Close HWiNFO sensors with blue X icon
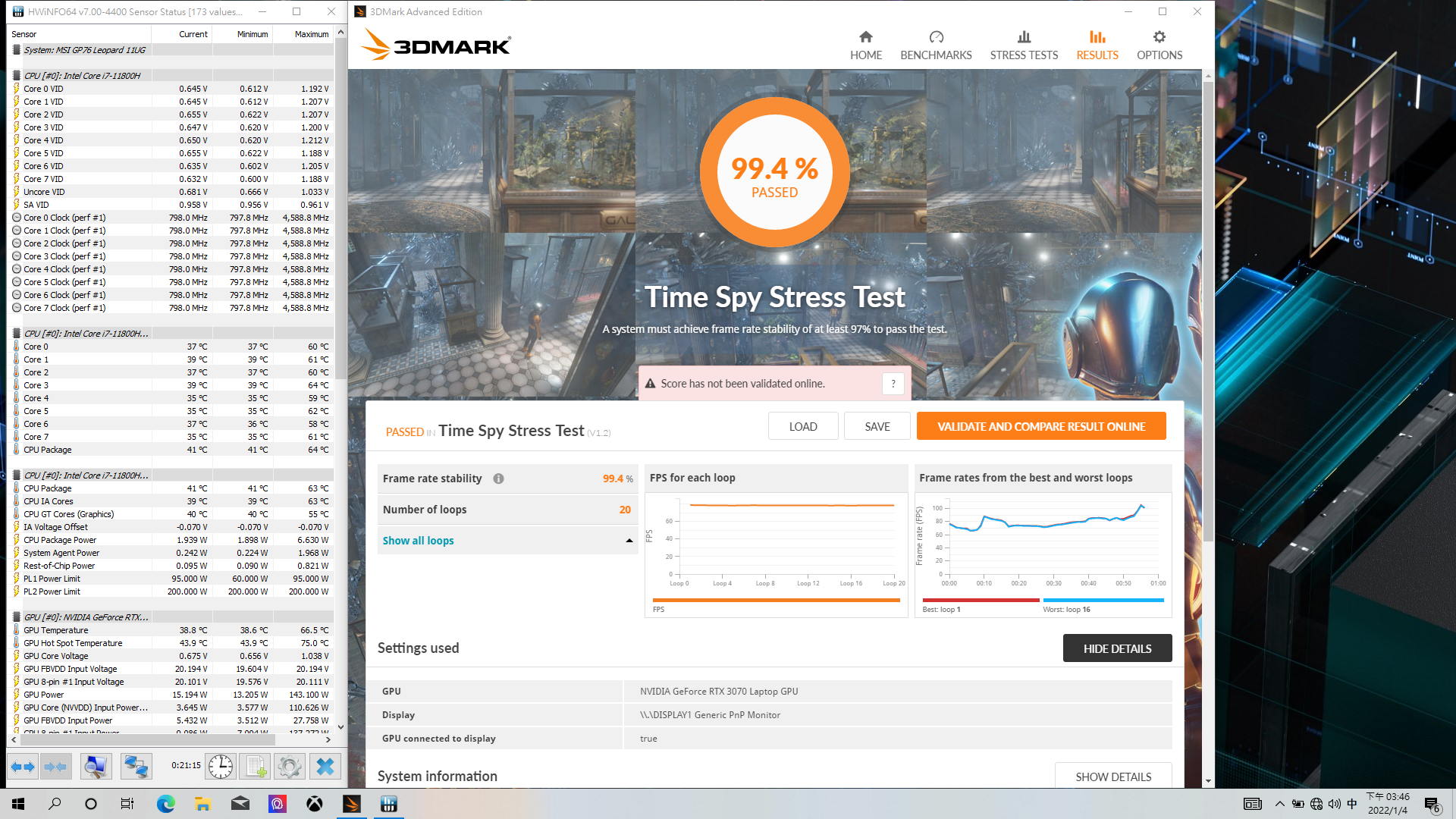 pyautogui.click(x=325, y=767)
